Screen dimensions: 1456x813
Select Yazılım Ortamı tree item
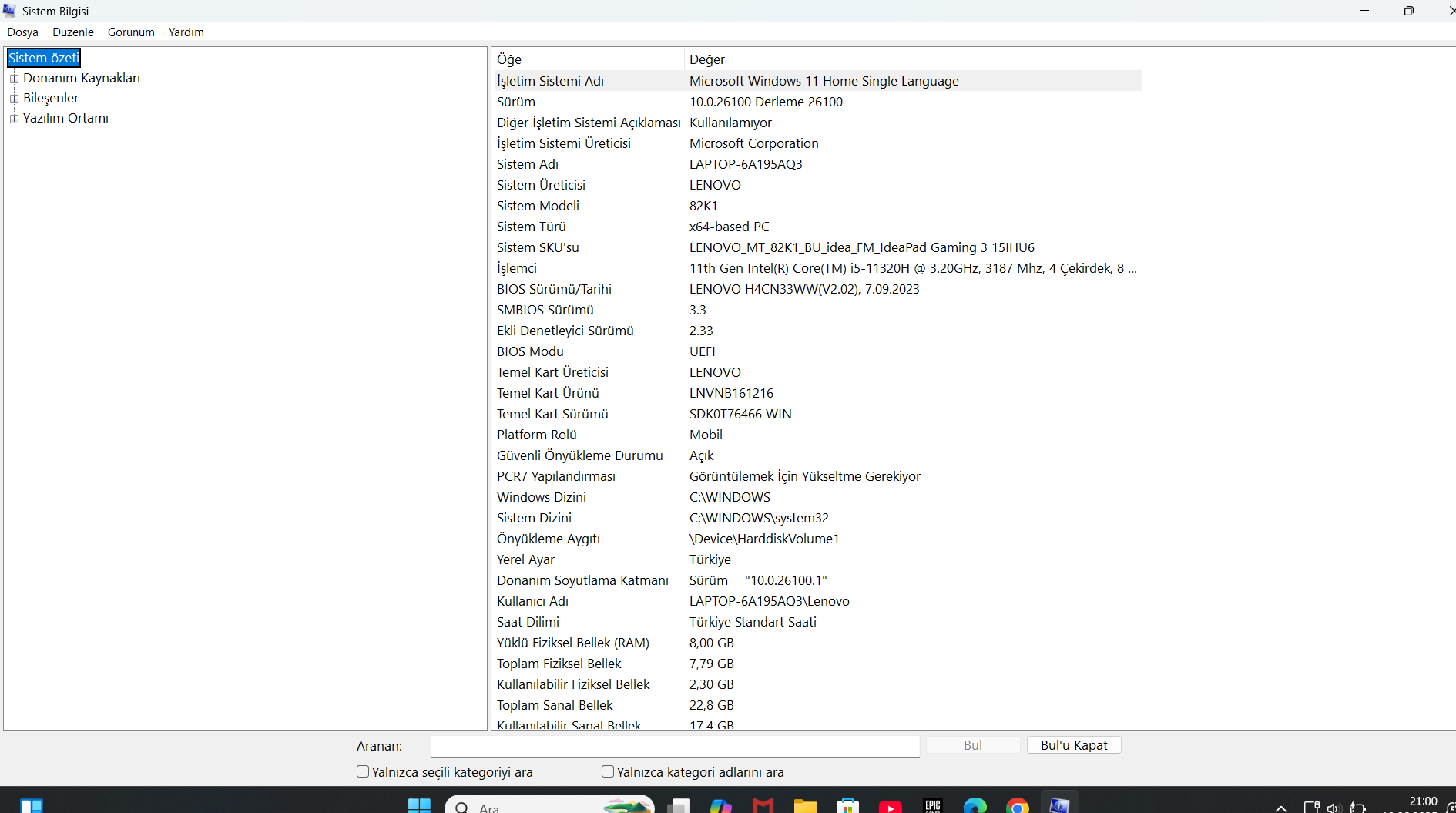tap(65, 118)
